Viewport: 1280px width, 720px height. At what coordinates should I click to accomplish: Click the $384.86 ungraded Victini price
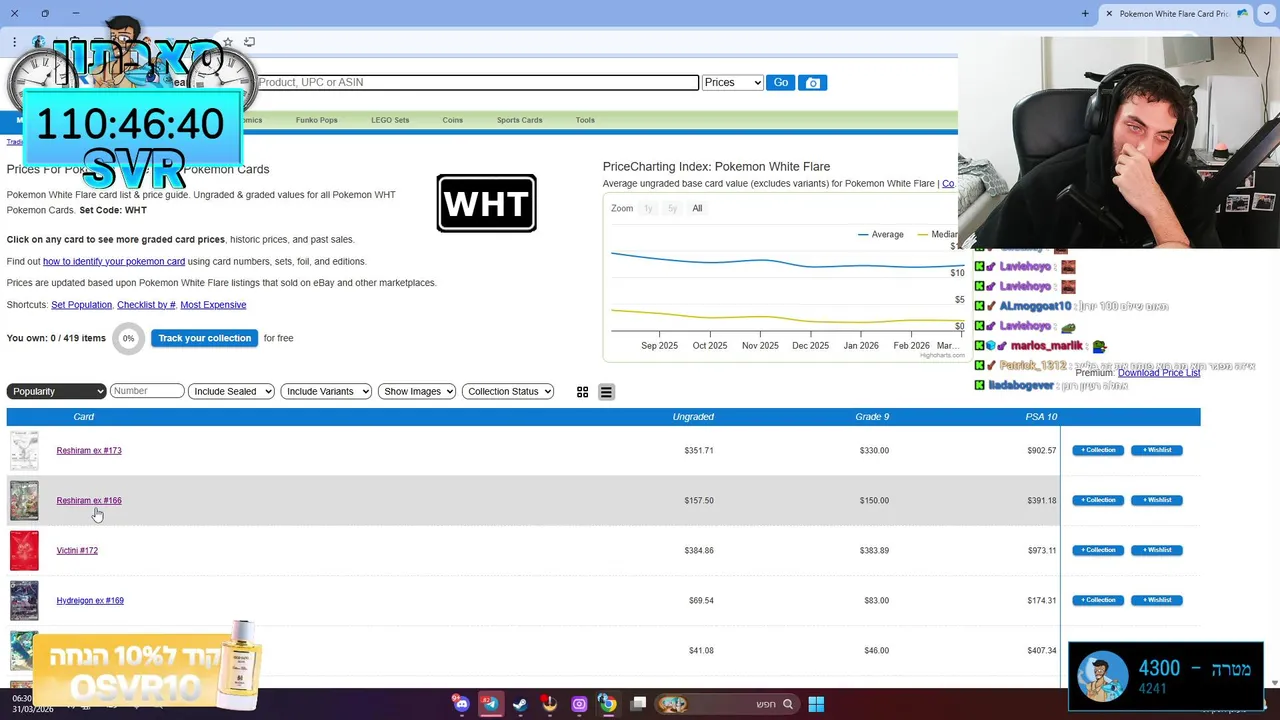(x=699, y=551)
